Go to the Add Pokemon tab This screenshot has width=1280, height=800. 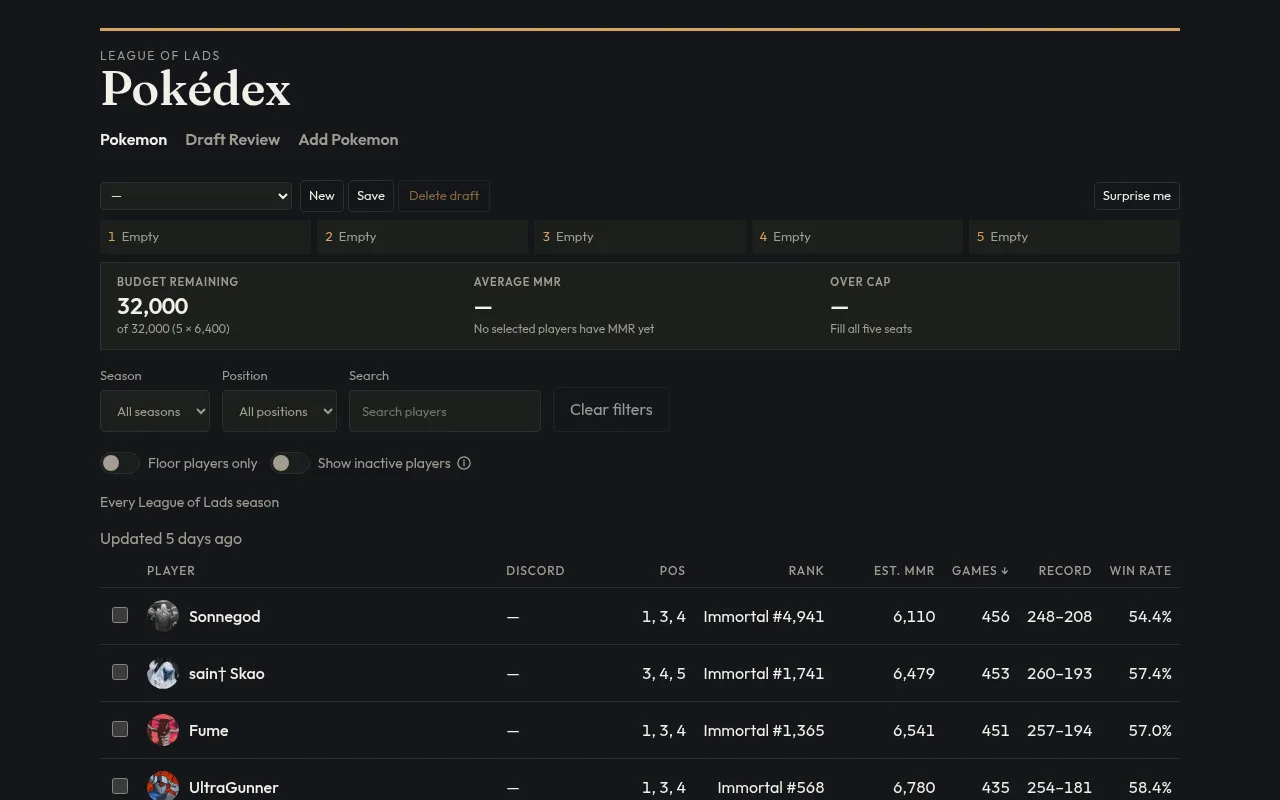click(x=348, y=140)
